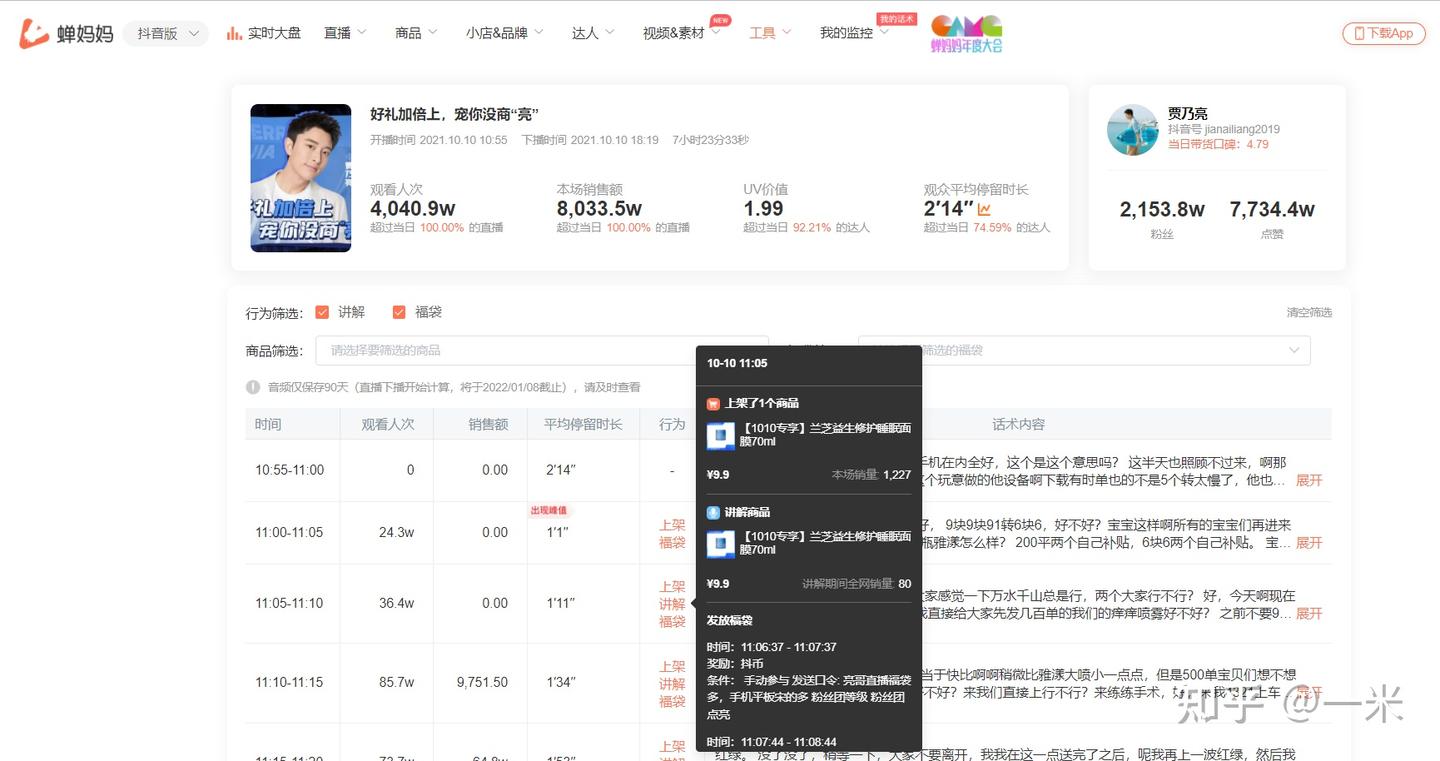This screenshot has width=1440, height=761.
Task: Click the 话术内容 column header
Action: click(x=1018, y=424)
